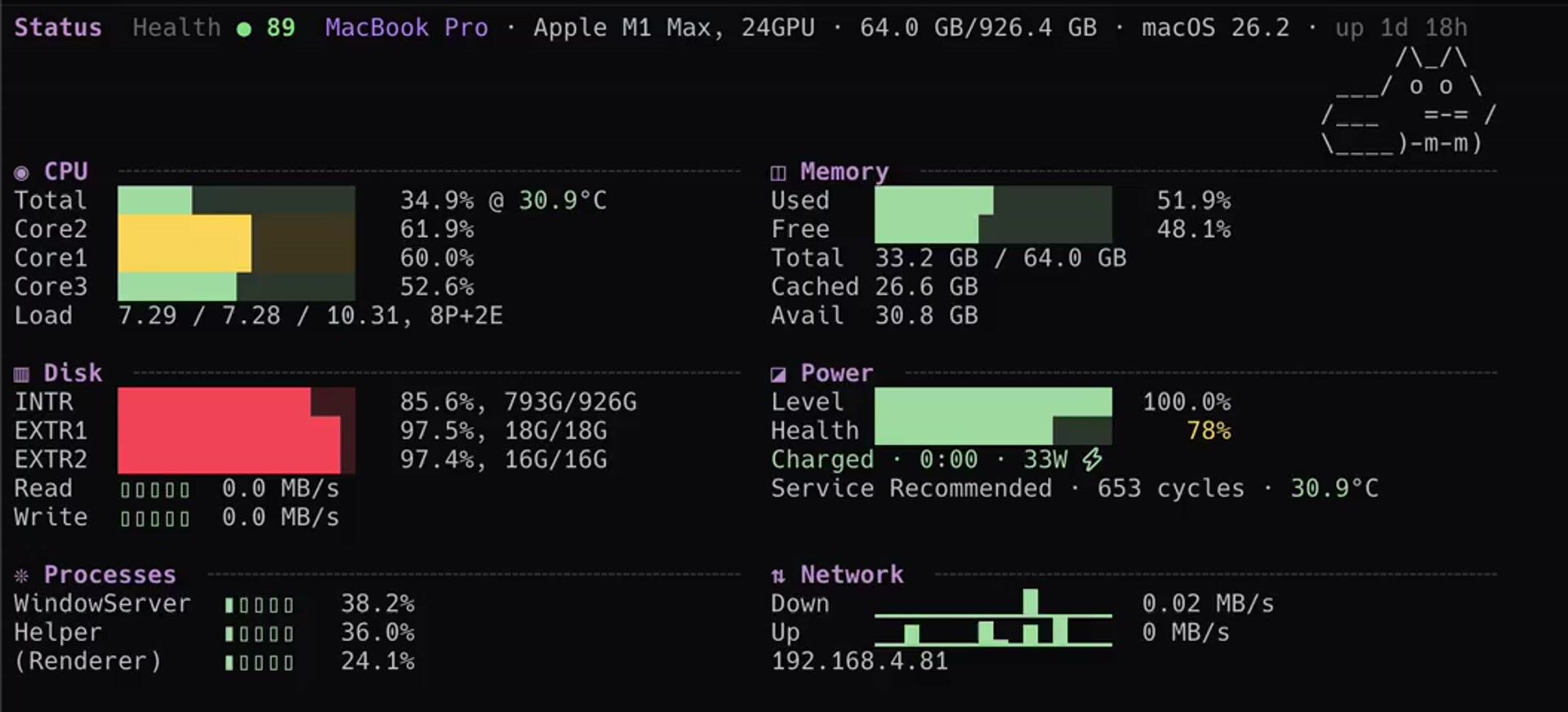
Task: Click the MacBook Pro device name
Action: [407, 28]
